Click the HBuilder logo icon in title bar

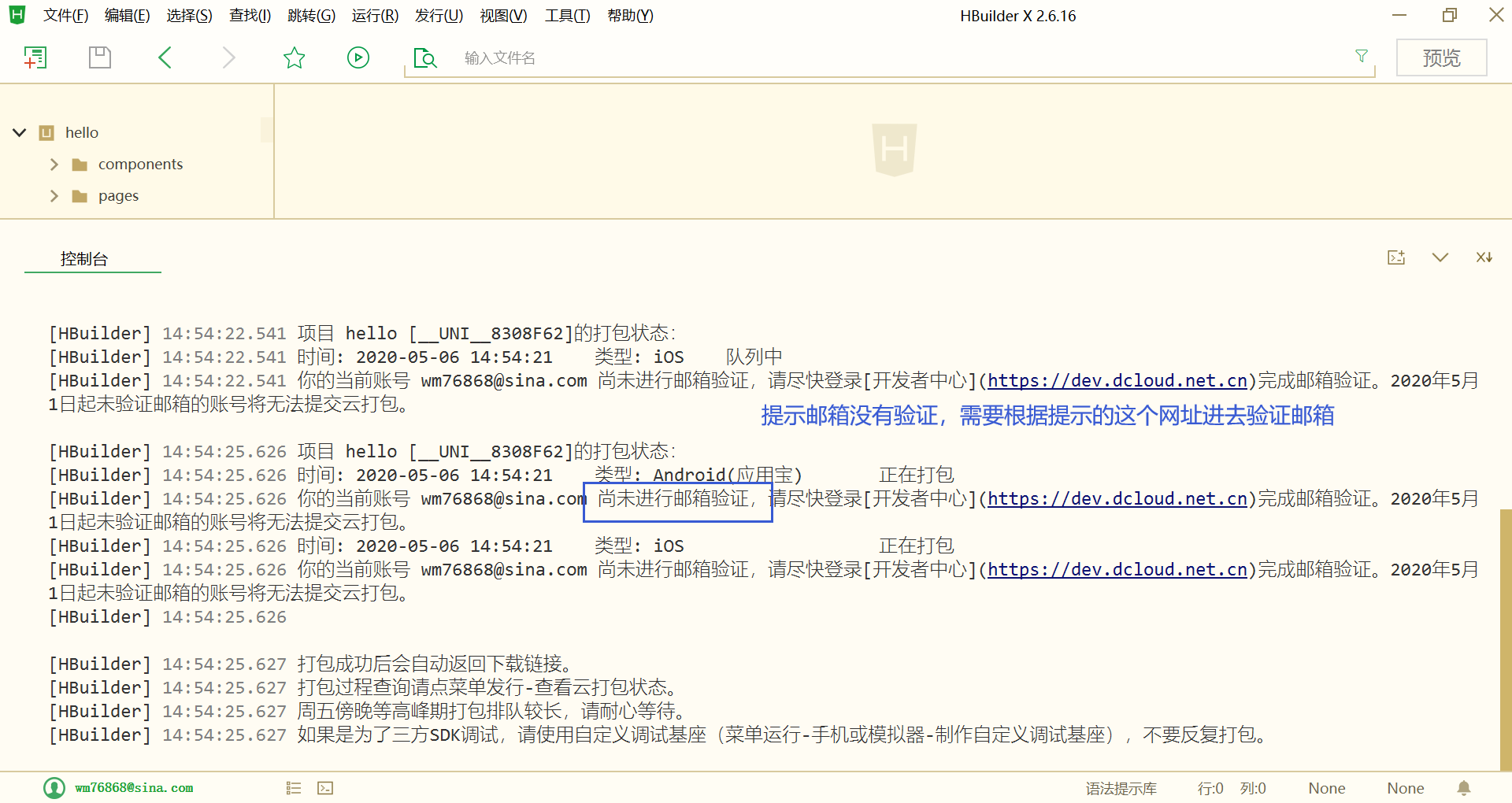tap(17, 15)
